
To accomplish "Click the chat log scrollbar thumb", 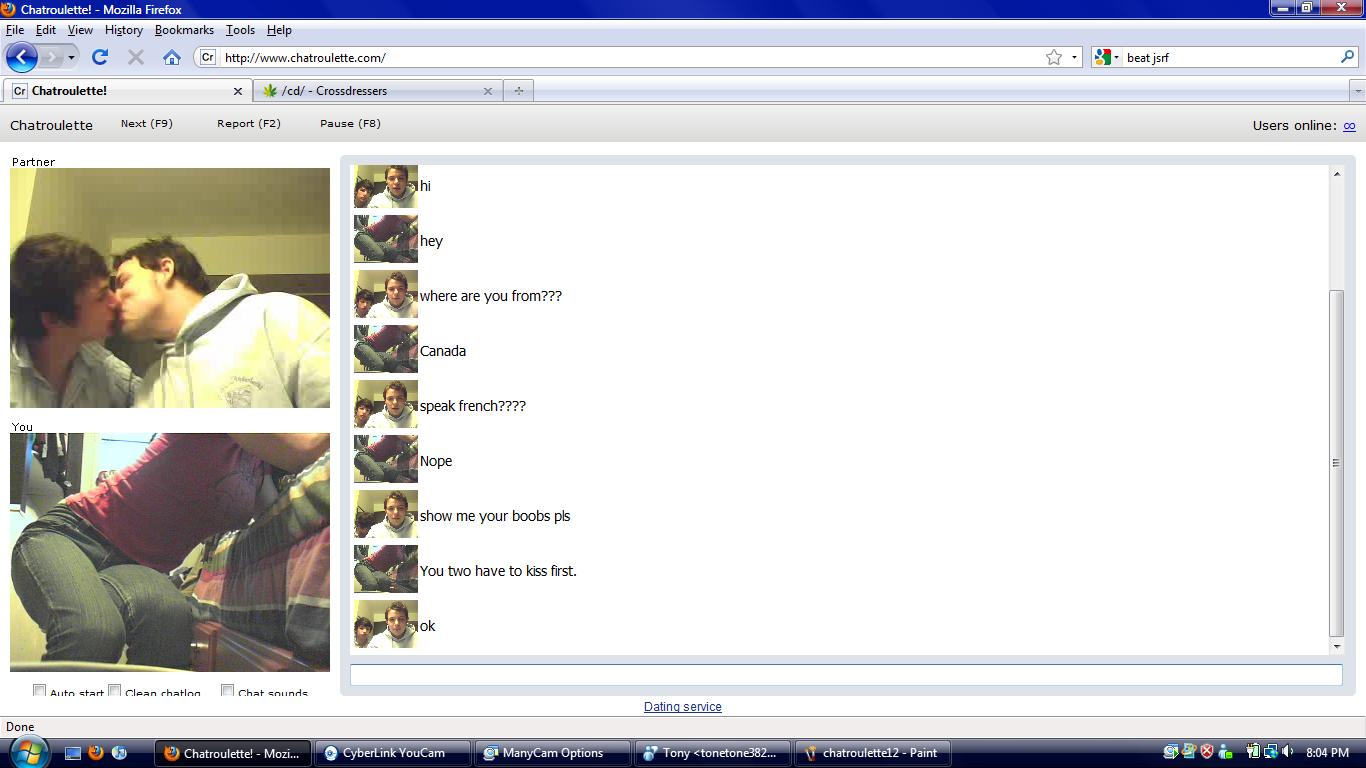I will [1336, 463].
